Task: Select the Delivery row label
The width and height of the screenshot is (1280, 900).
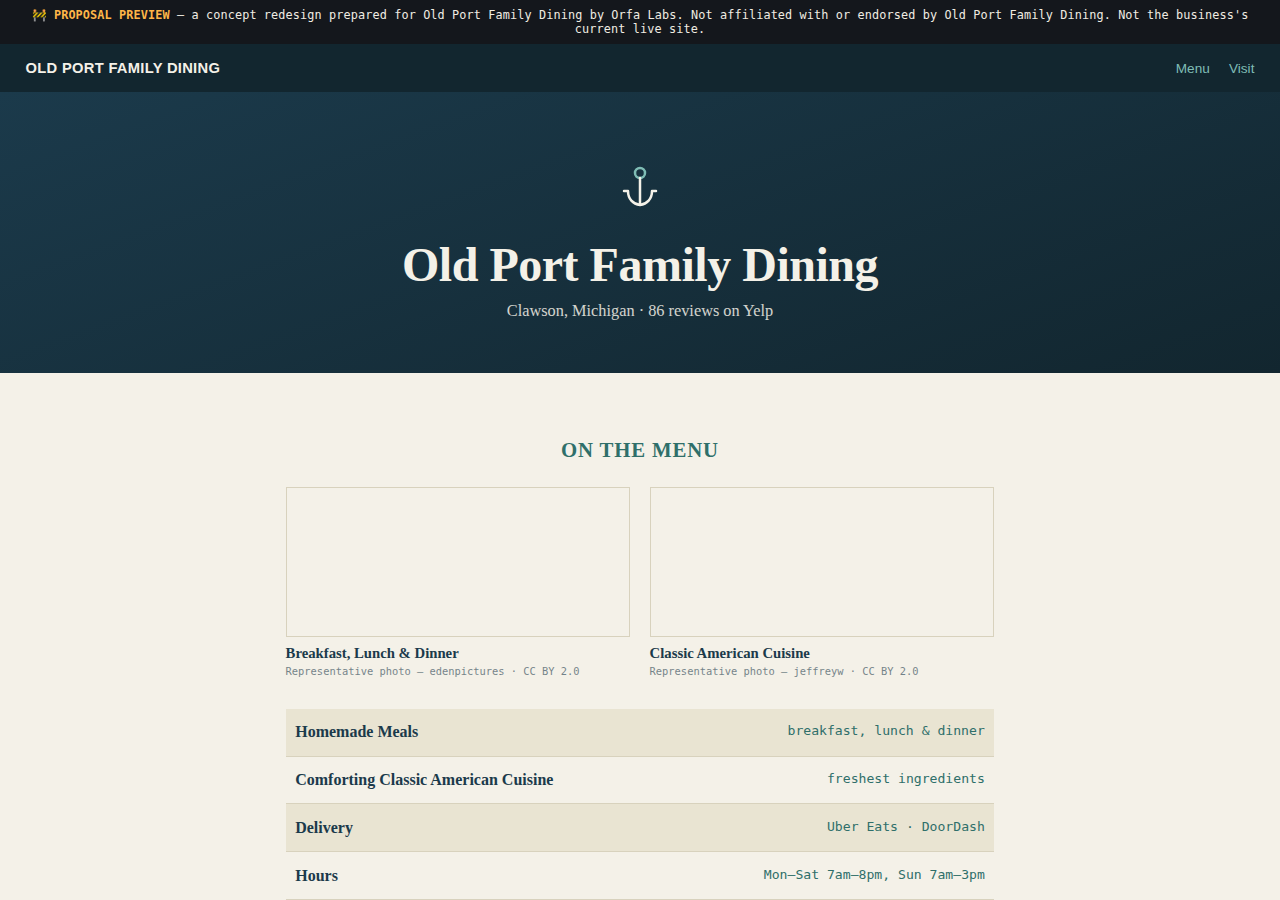Action: (324, 828)
